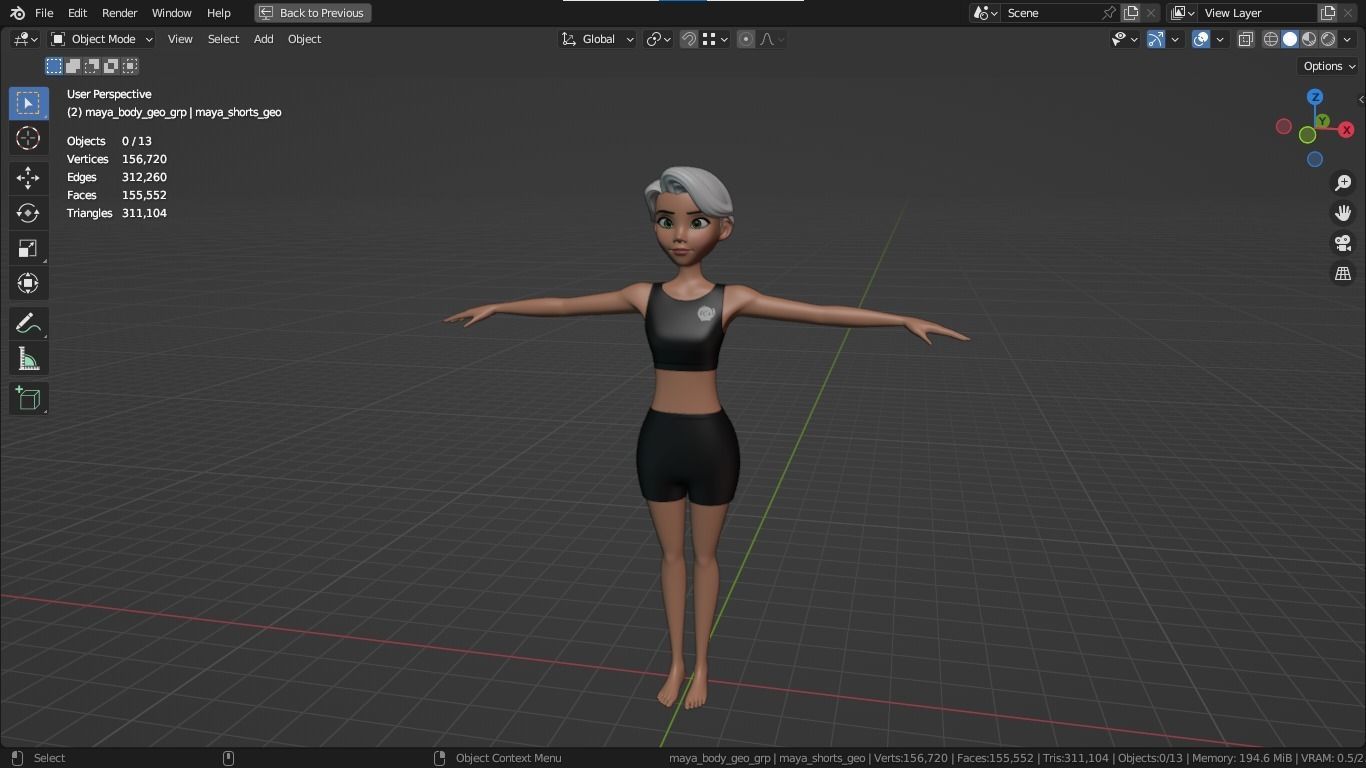The width and height of the screenshot is (1366, 768).
Task: Activate the 3D Cursor tool
Action: click(28, 138)
